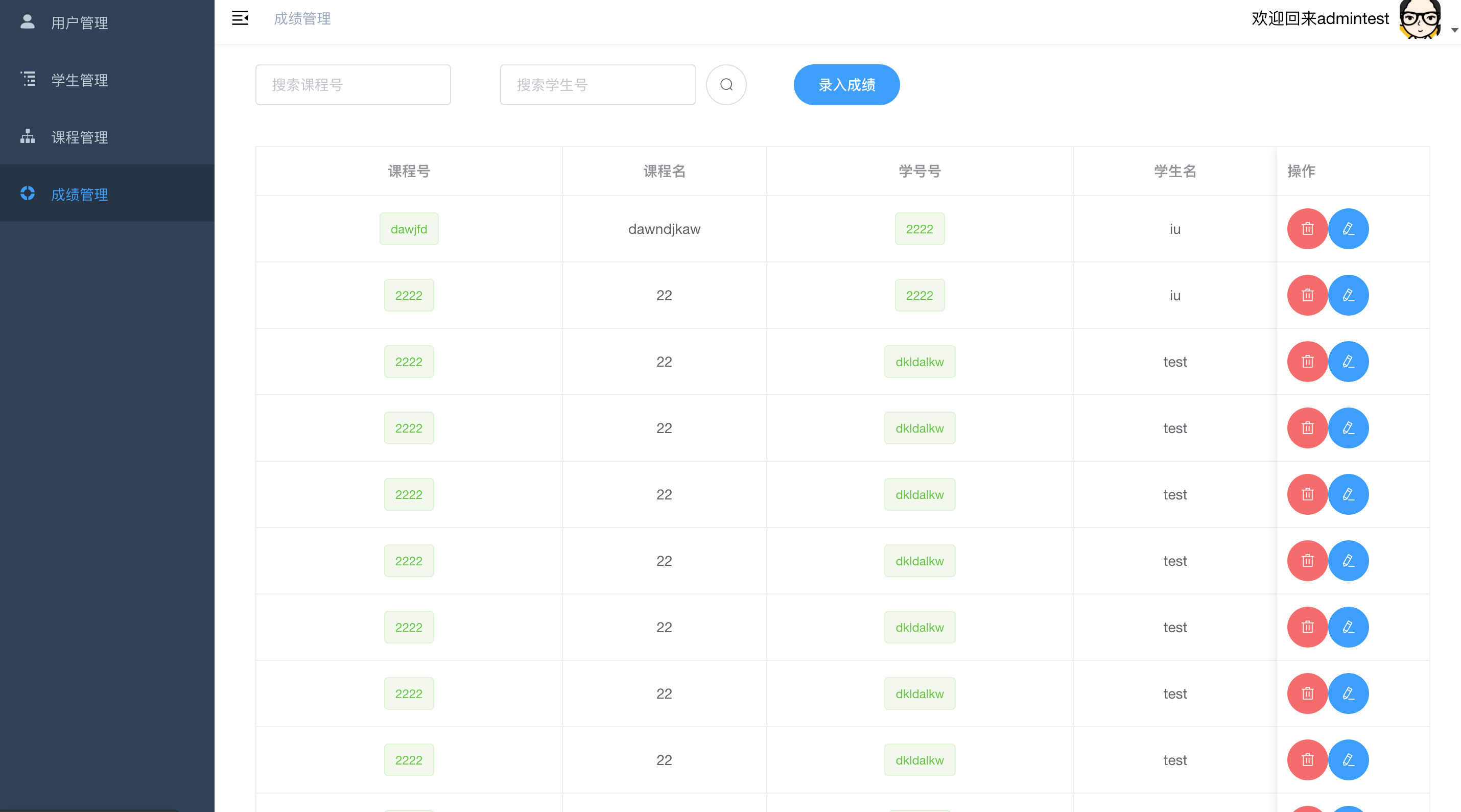Select 成绩管理 in the sidebar

click(79, 195)
